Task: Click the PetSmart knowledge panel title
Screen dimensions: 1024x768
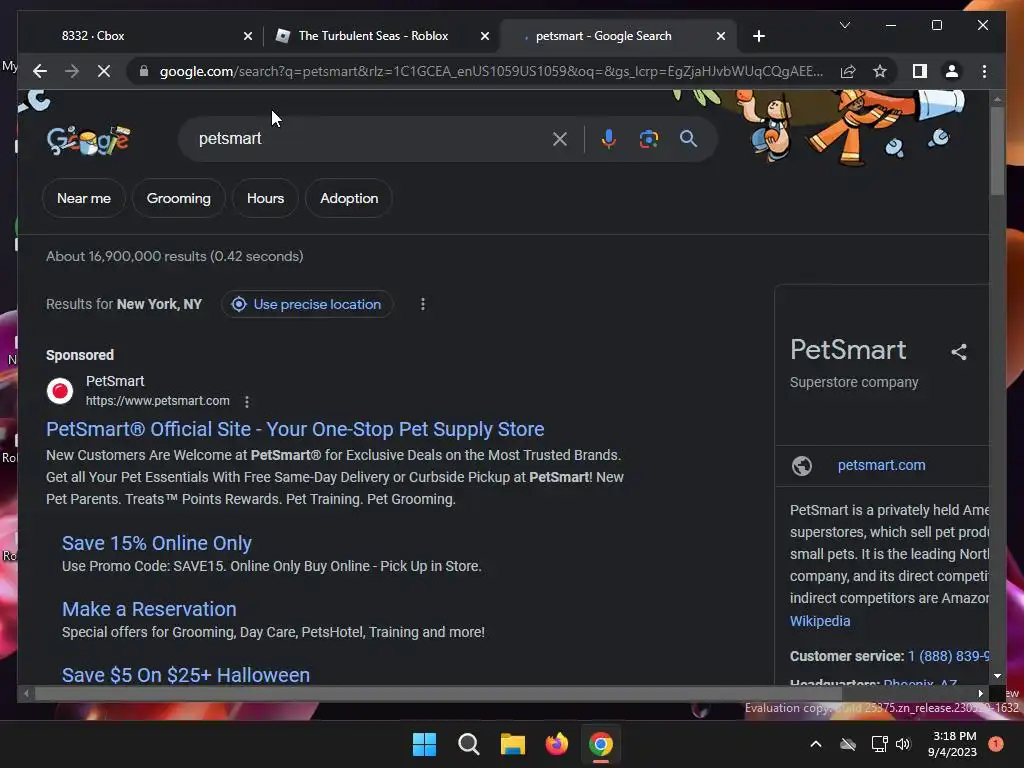Action: (x=848, y=350)
